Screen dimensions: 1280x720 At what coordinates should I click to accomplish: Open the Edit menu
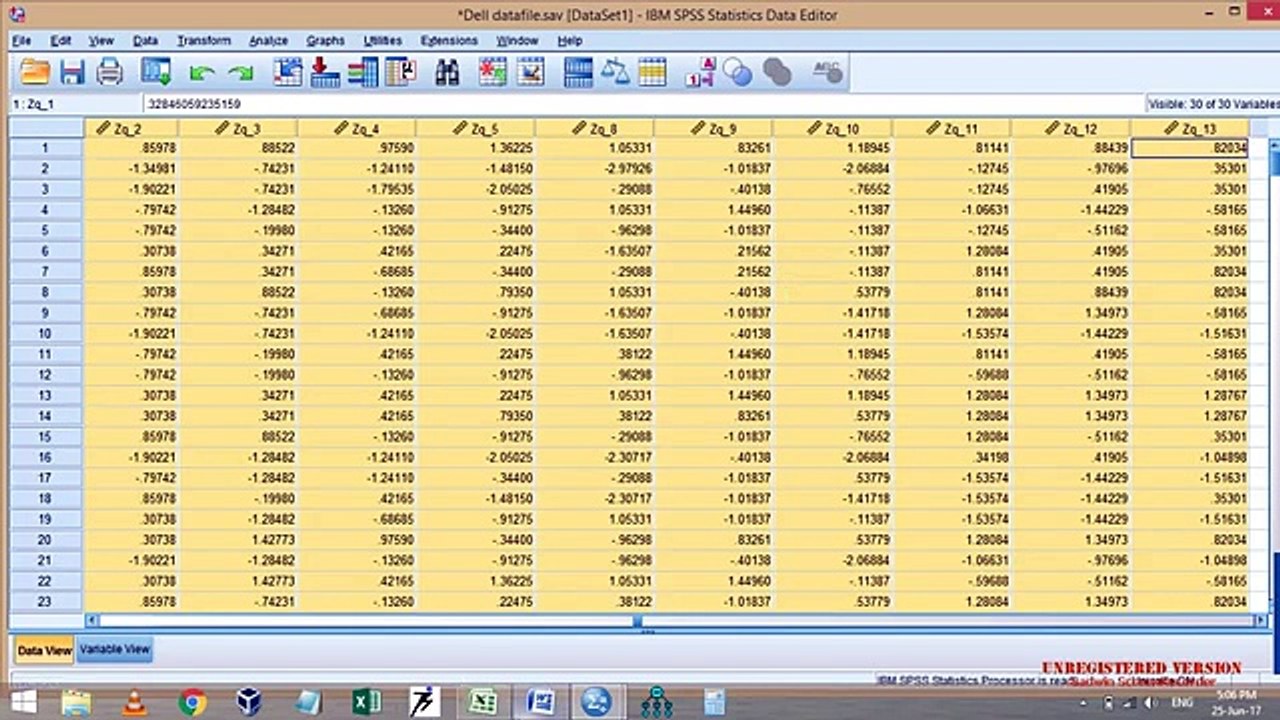61,41
